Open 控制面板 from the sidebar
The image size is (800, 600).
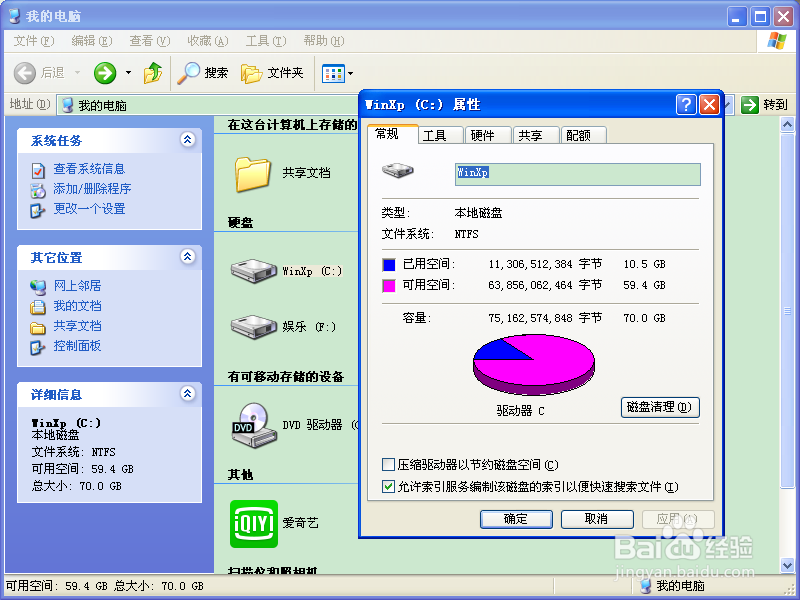[x=78, y=346]
